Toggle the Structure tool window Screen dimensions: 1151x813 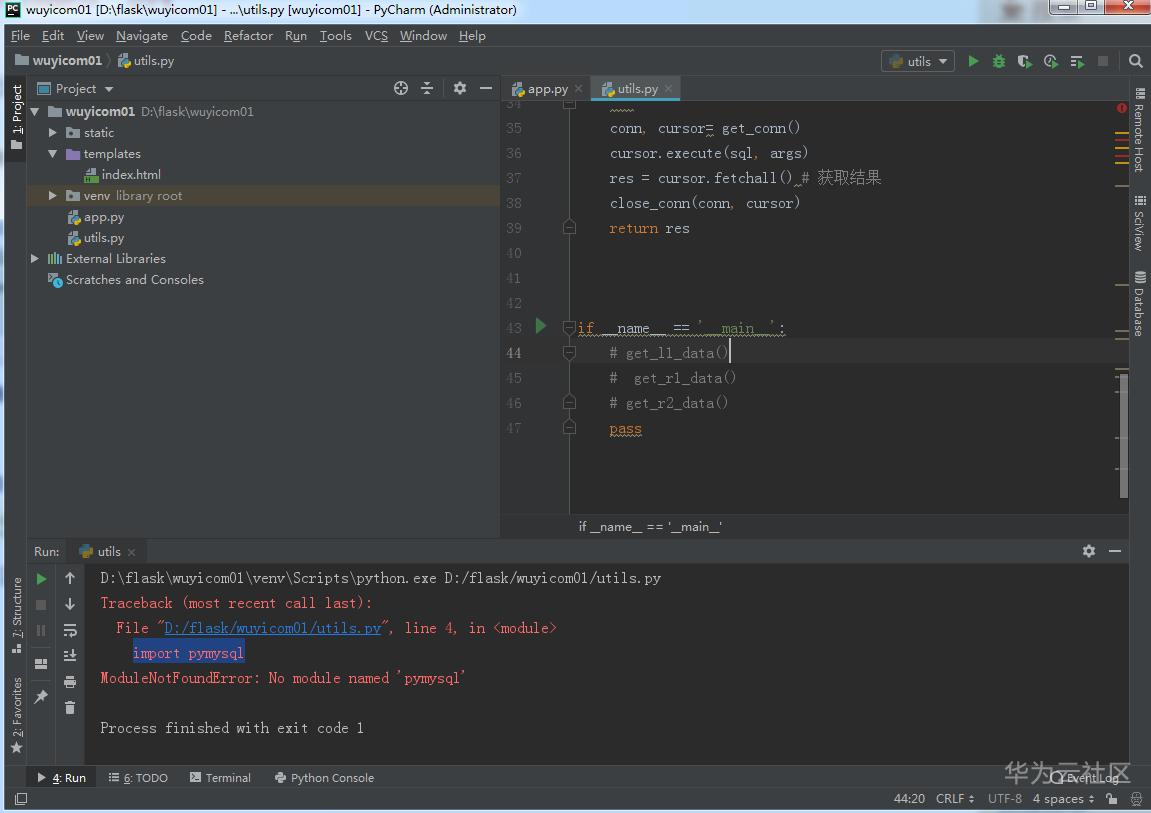point(16,612)
